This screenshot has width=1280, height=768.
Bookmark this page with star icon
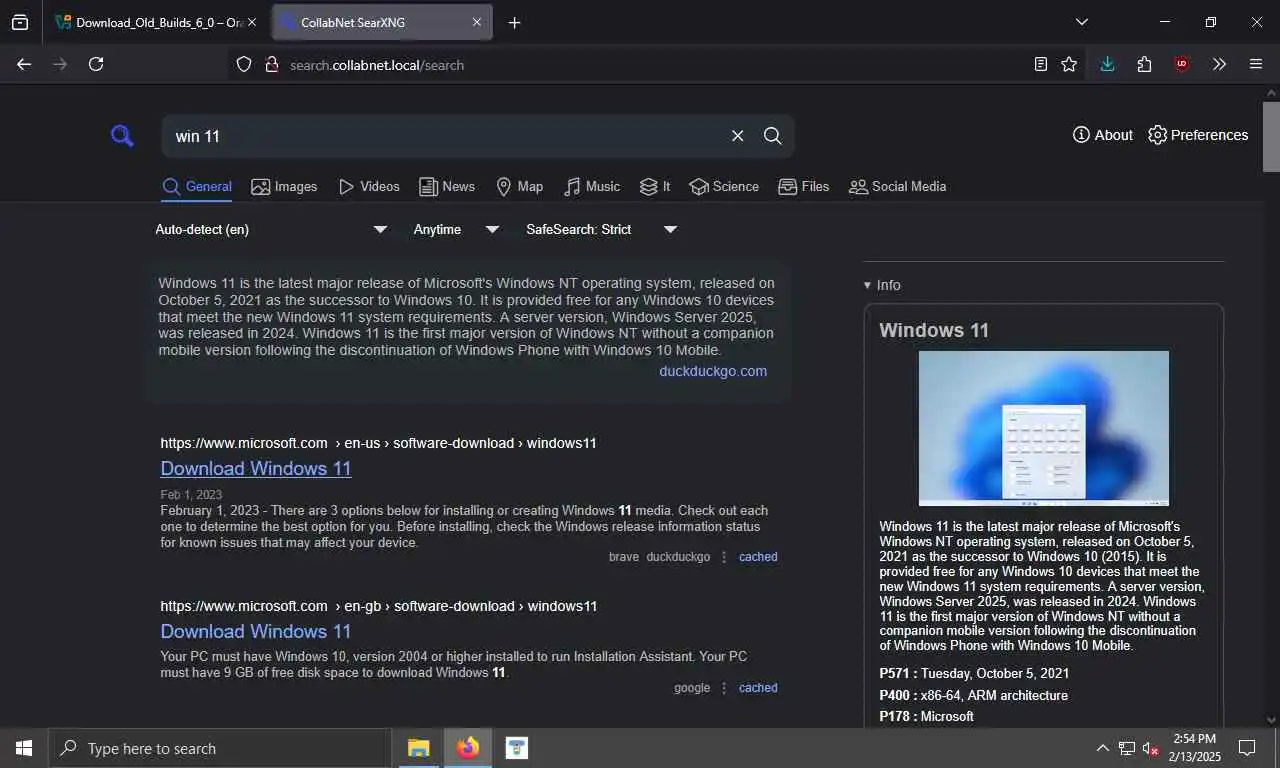pyautogui.click(x=1069, y=64)
